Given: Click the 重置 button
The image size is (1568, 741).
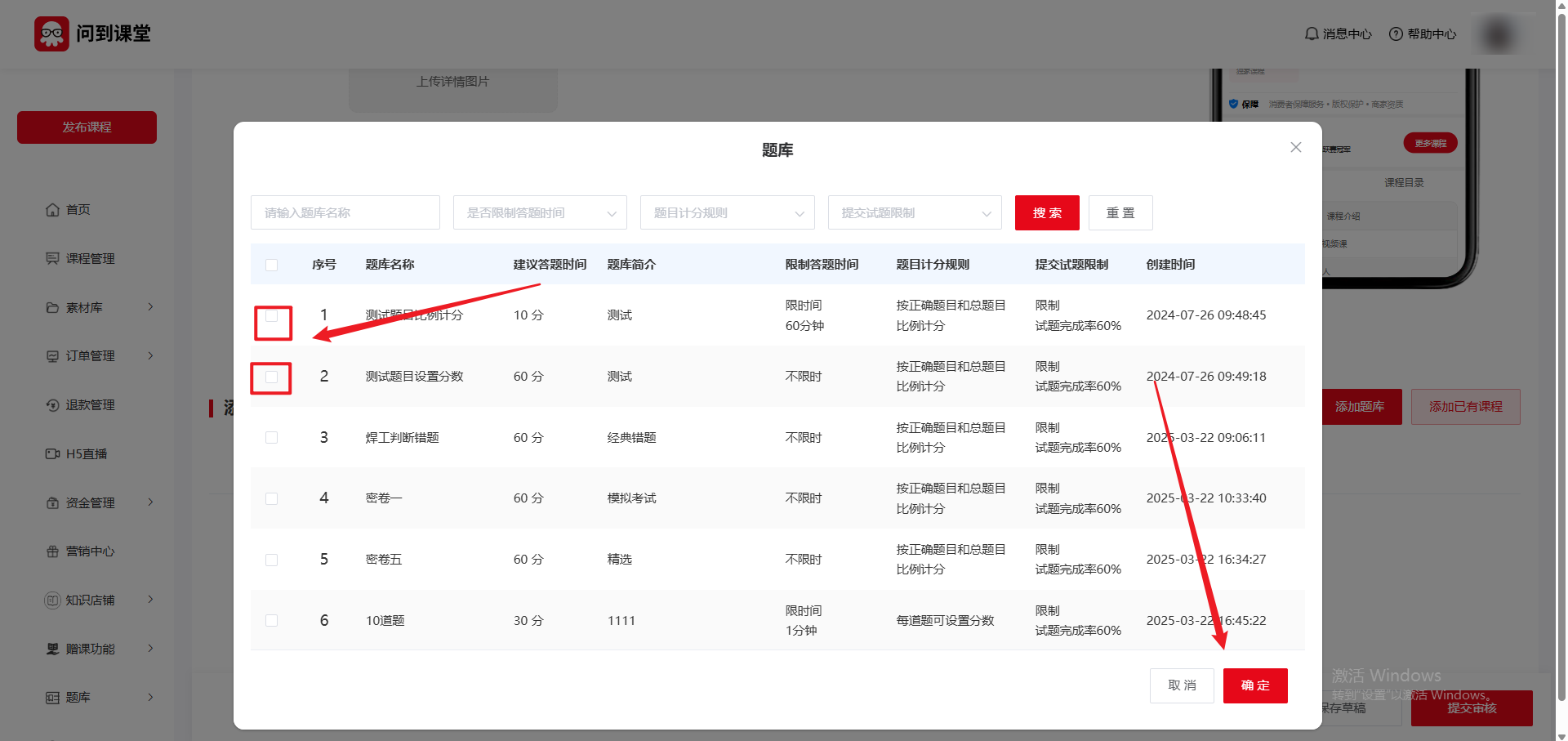Looking at the screenshot, I should click(1120, 212).
